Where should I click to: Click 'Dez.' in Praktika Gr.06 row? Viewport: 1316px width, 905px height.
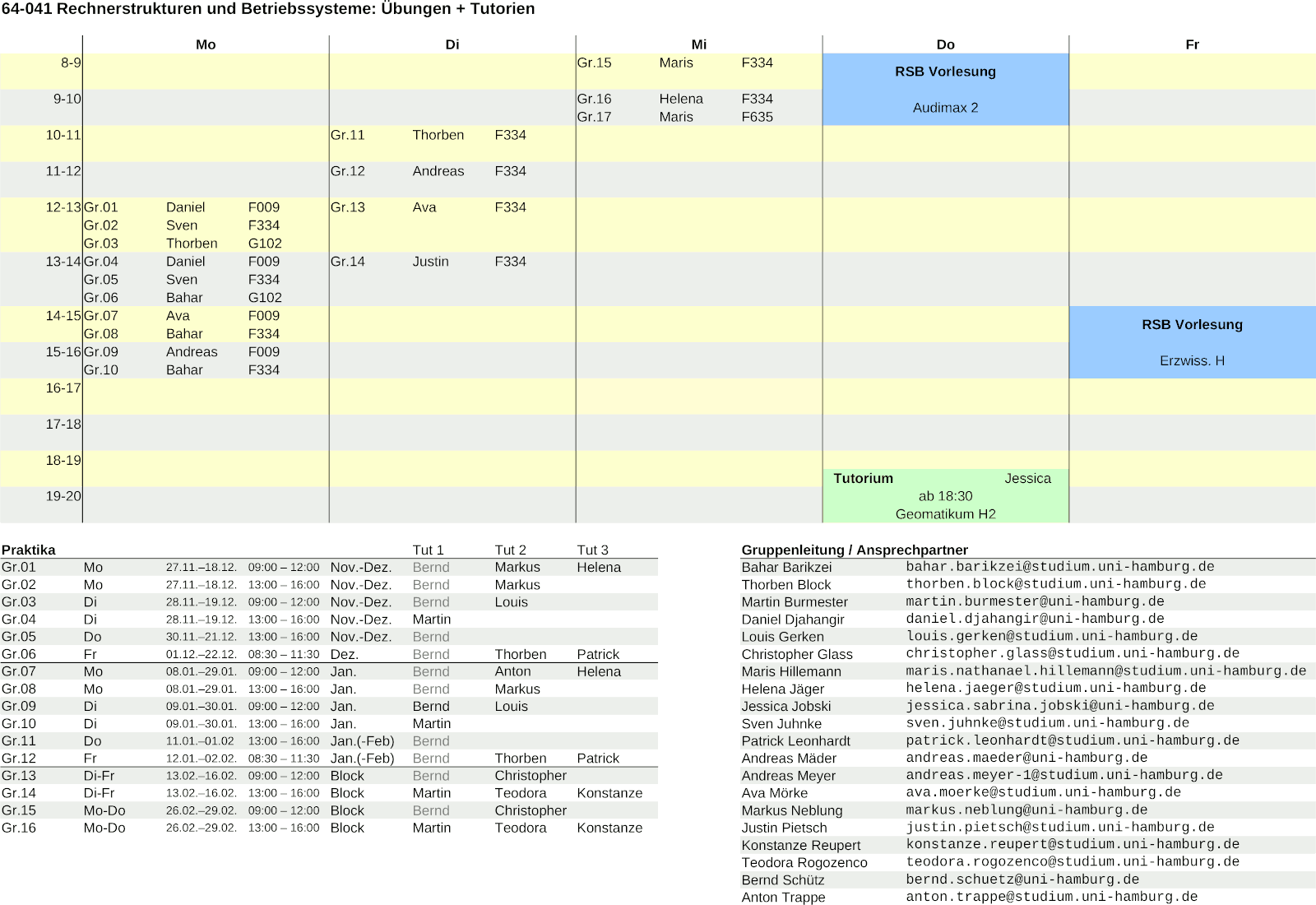(x=345, y=655)
